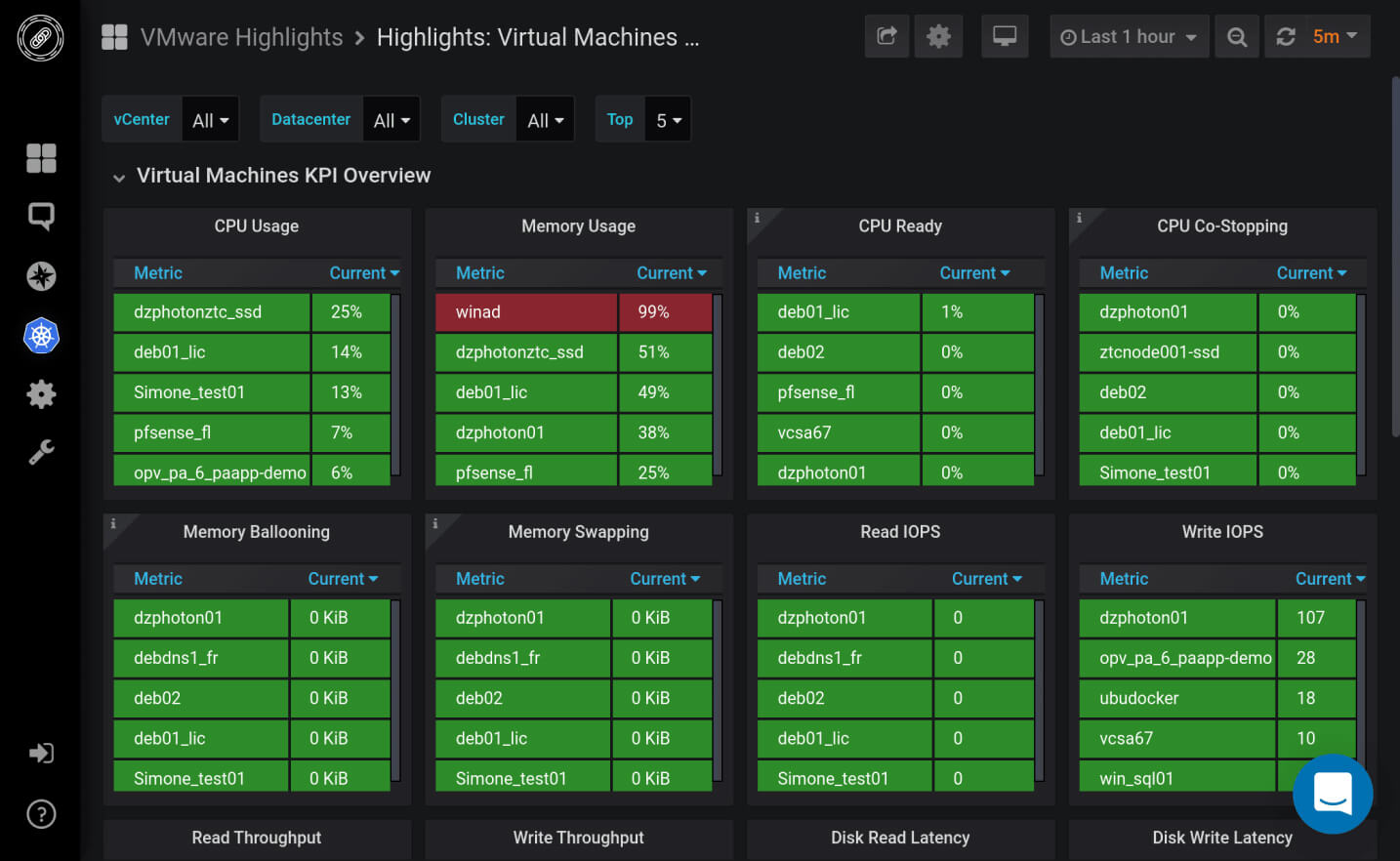Open the Write IOPS panel title menu
Screen dimensions: 1400x861
(1222, 532)
